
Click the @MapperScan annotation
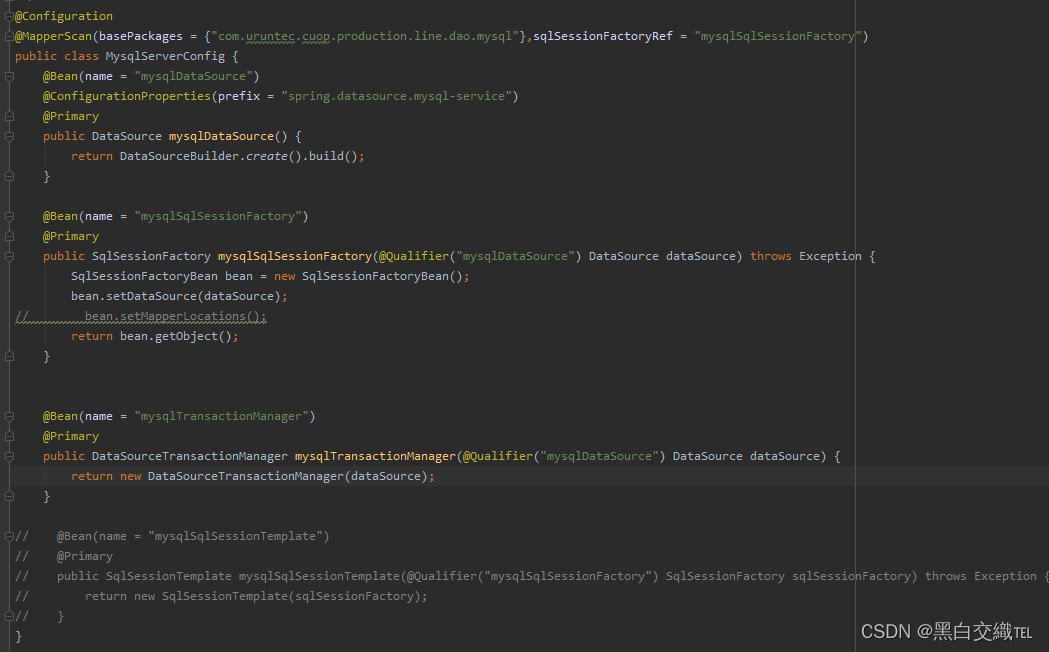54,36
